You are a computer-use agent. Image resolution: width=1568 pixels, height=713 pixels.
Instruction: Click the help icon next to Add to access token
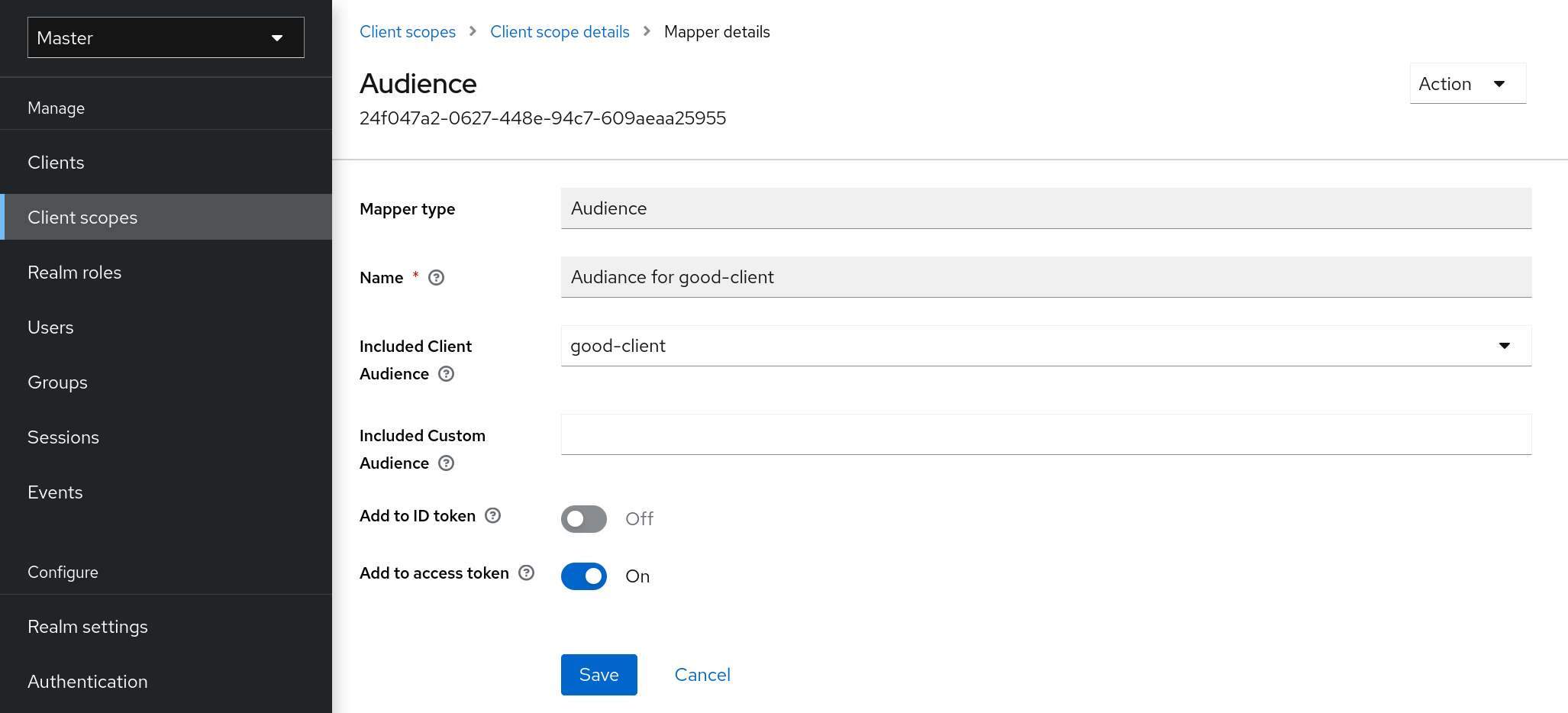tap(526, 573)
